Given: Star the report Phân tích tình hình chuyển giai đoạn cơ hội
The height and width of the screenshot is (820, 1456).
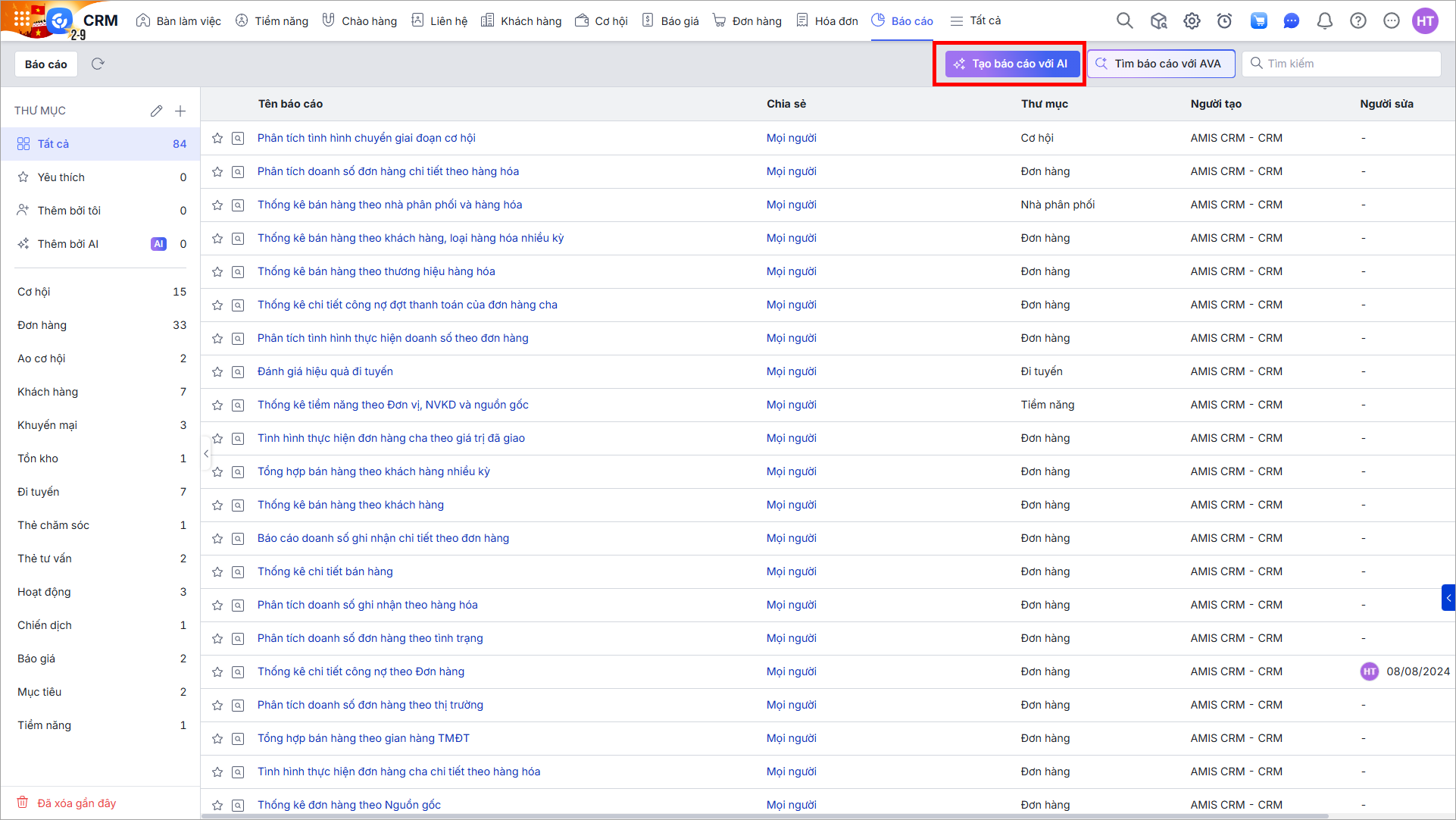Looking at the screenshot, I should pyautogui.click(x=217, y=138).
